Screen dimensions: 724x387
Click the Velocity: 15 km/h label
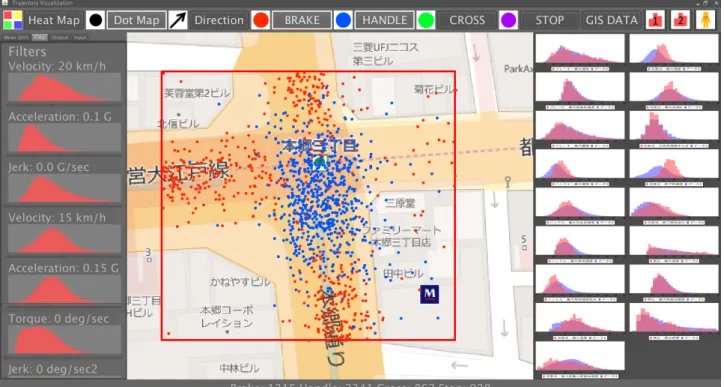point(57,218)
